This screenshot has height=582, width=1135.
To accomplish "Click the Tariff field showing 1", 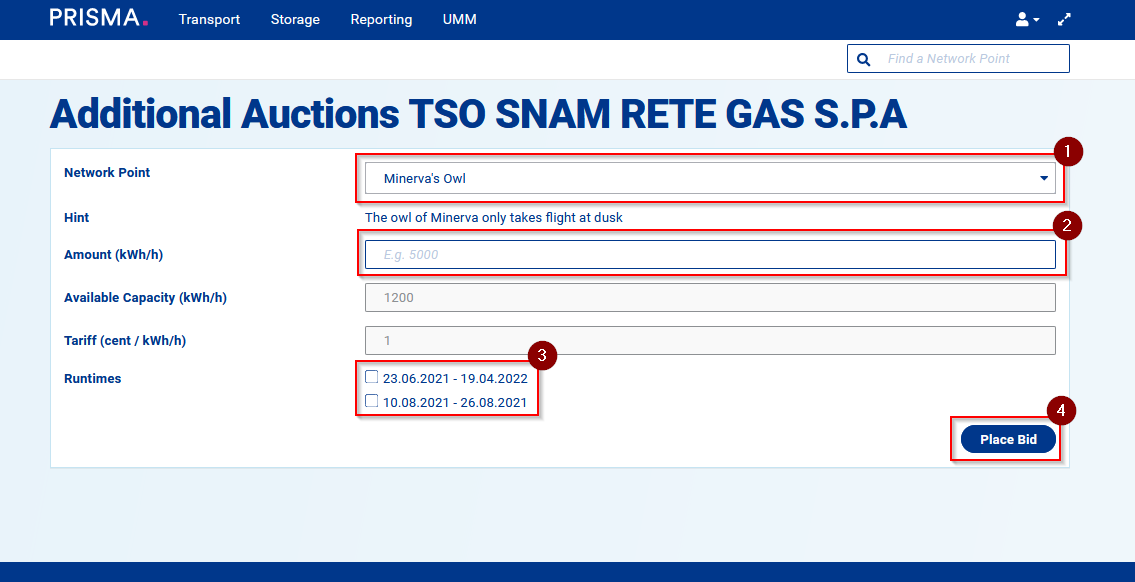I will point(709,341).
